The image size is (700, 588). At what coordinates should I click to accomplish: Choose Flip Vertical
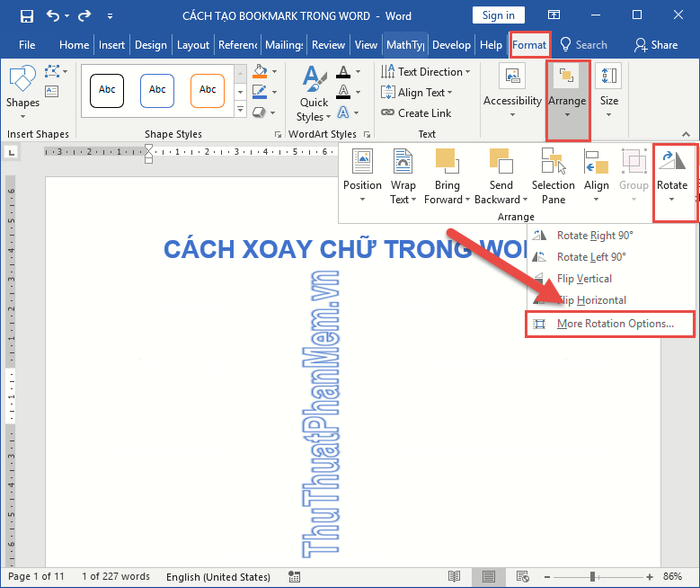pyautogui.click(x=584, y=279)
